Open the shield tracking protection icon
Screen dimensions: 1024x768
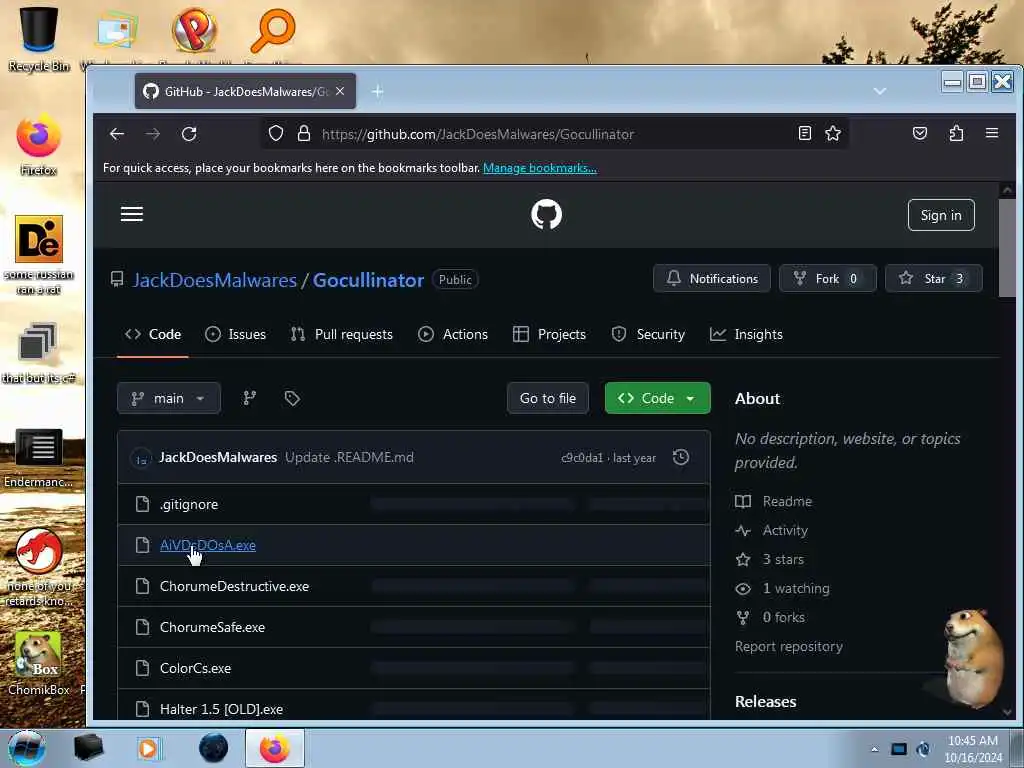pyautogui.click(x=276, y=134)
